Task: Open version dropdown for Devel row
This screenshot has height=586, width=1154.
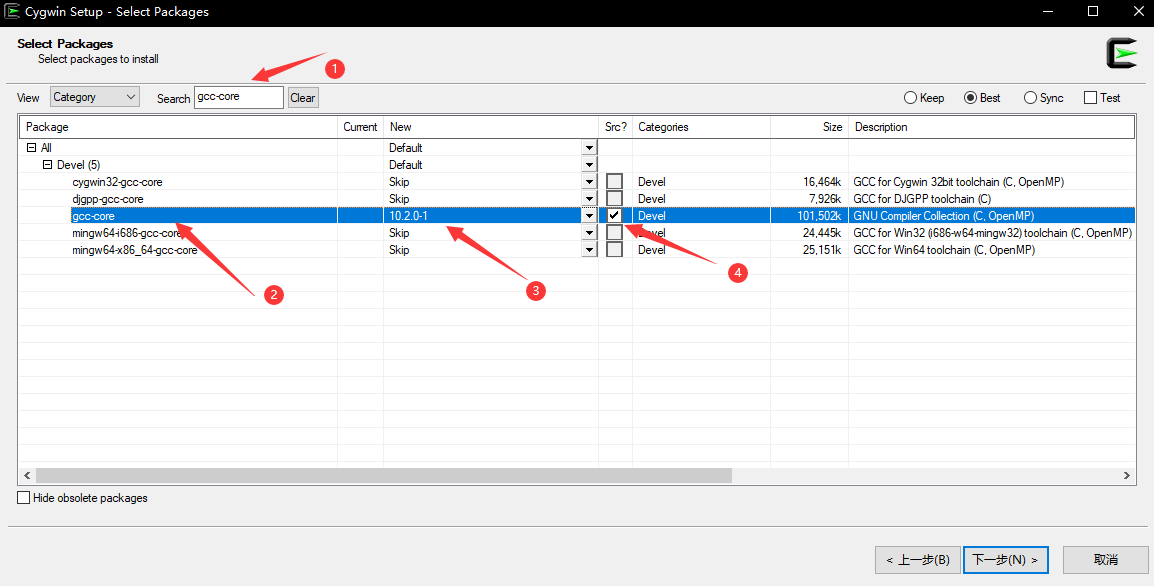Action: click(x=589, y=165)
